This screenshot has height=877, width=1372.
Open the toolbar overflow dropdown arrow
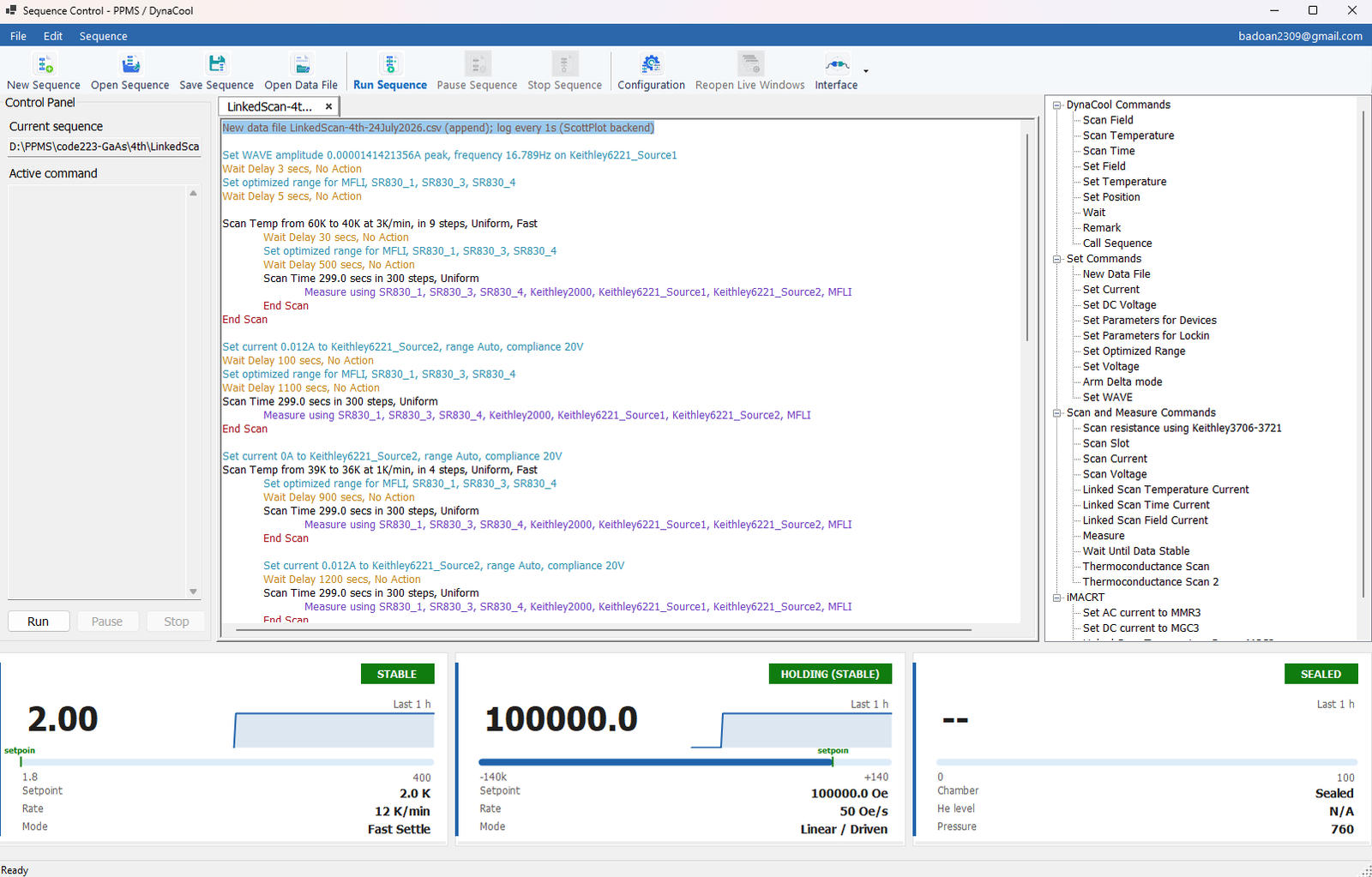(x=866, y=71)
